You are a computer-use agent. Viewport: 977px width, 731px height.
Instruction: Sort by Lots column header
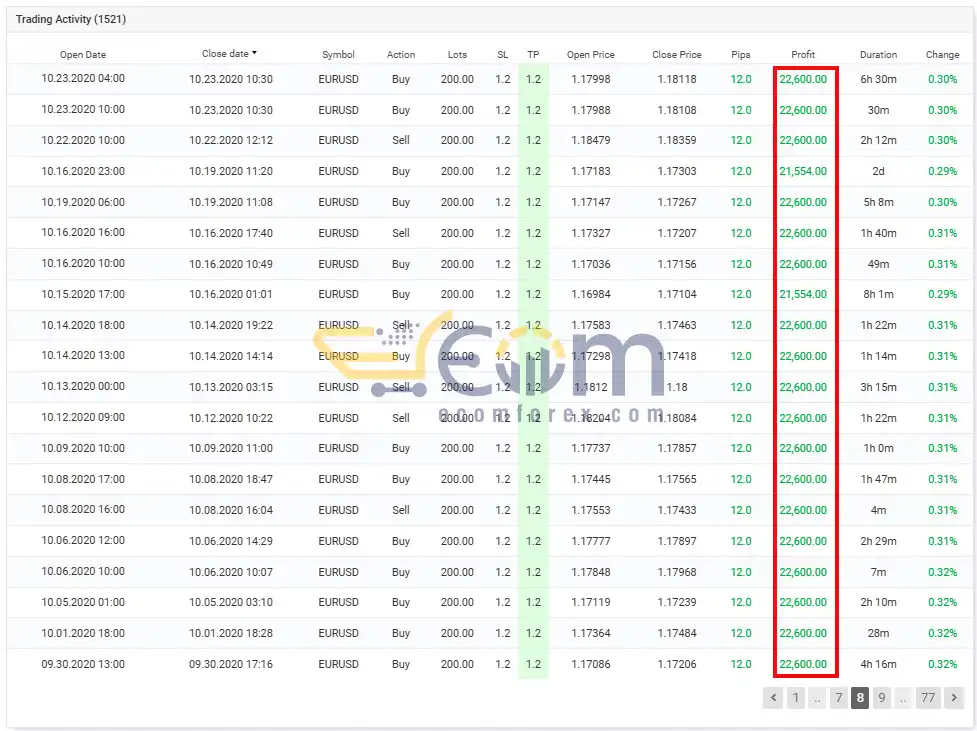(457, 54)
